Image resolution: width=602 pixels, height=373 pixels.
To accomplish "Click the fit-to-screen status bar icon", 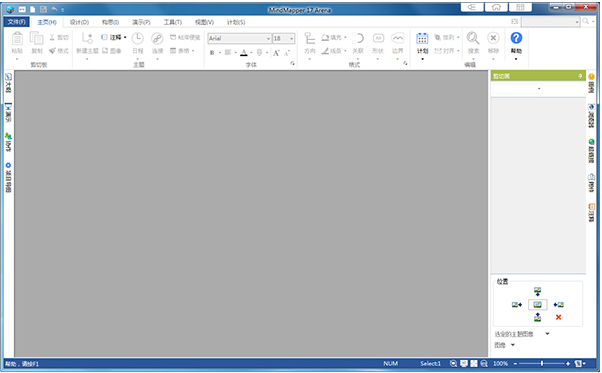I will click(x=474, y=363).
